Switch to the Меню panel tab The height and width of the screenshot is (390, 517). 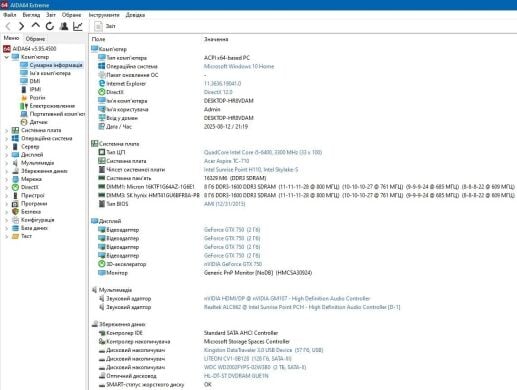tap(11, 38)
